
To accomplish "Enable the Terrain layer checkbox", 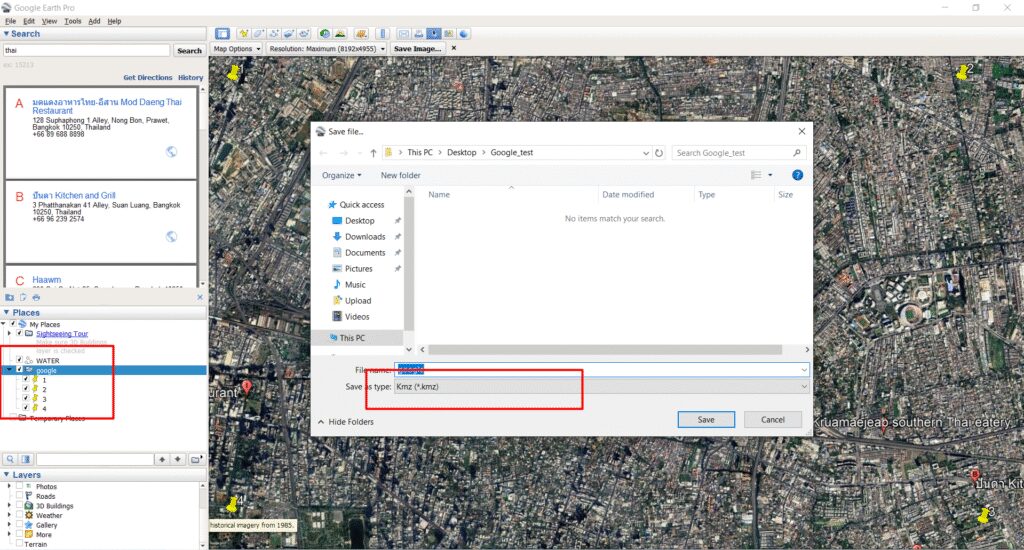I will (19, 543).
